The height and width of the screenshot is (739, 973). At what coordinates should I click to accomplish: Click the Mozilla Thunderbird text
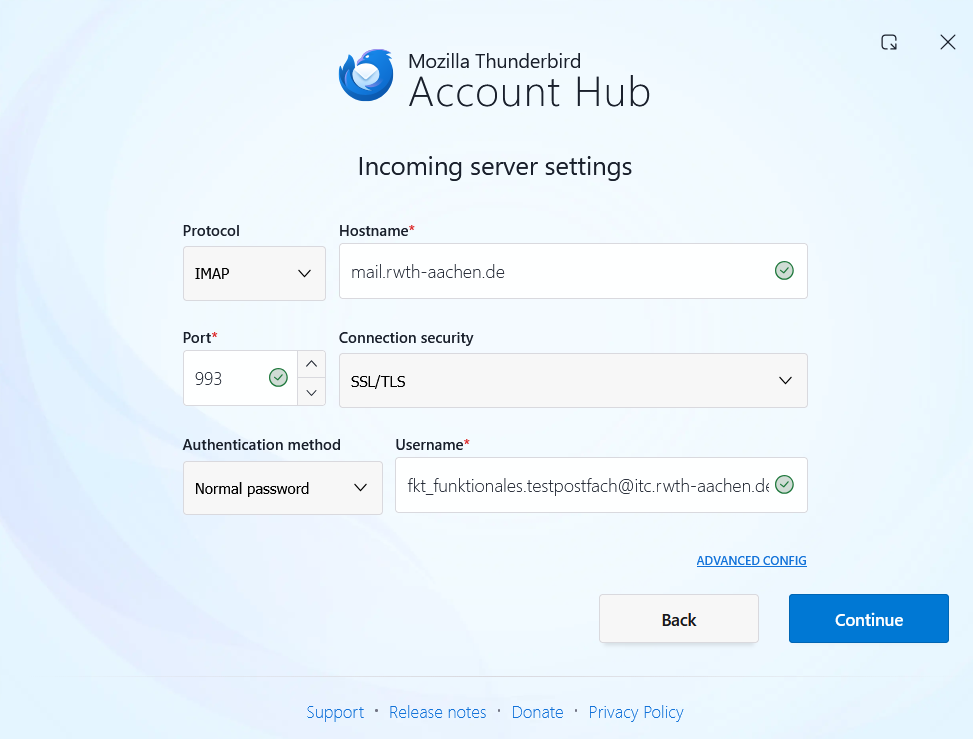pos(495,61)
